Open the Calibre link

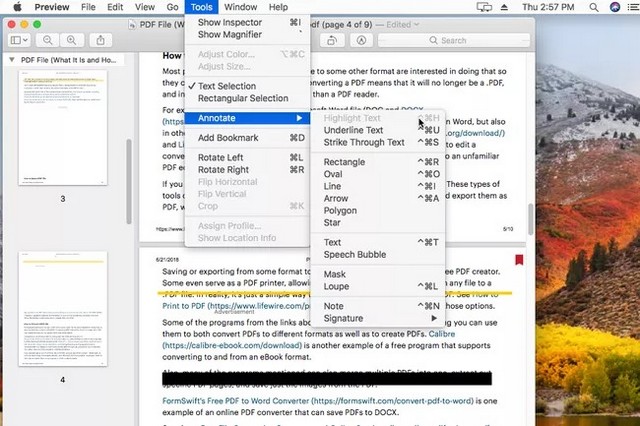coord(442,334)
